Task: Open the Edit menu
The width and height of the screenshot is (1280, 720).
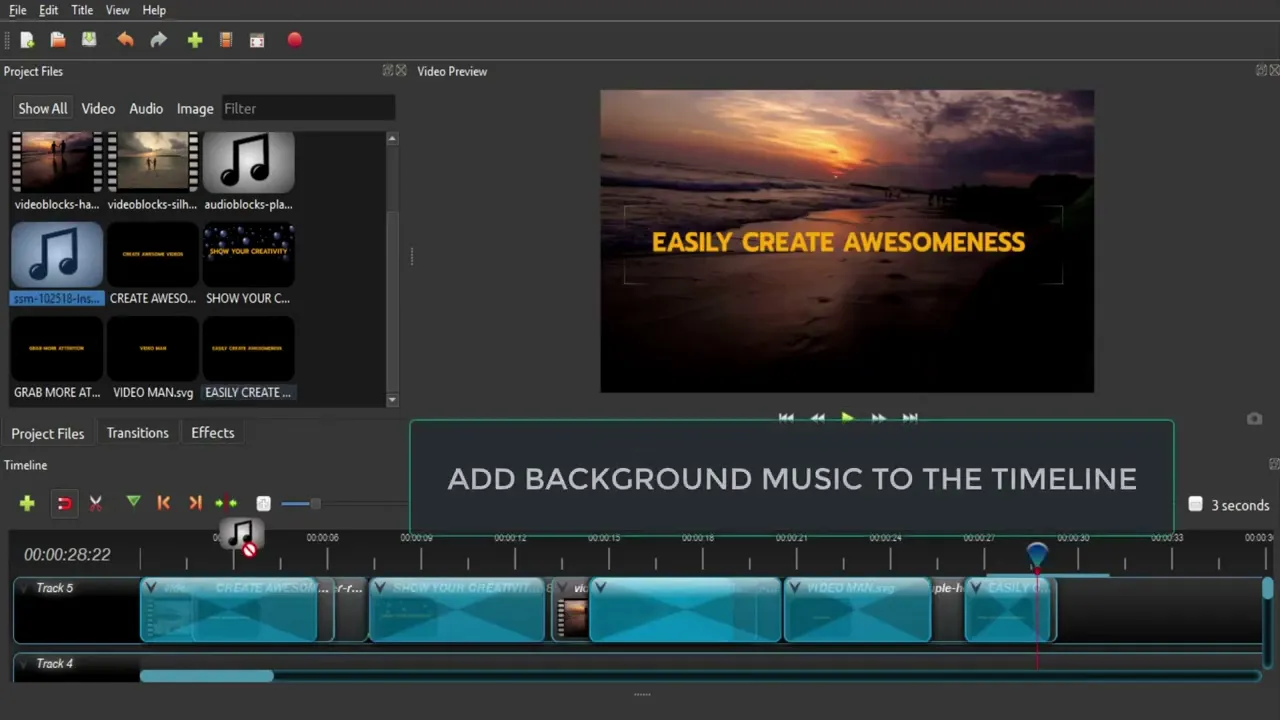Action: coord(48,10)
